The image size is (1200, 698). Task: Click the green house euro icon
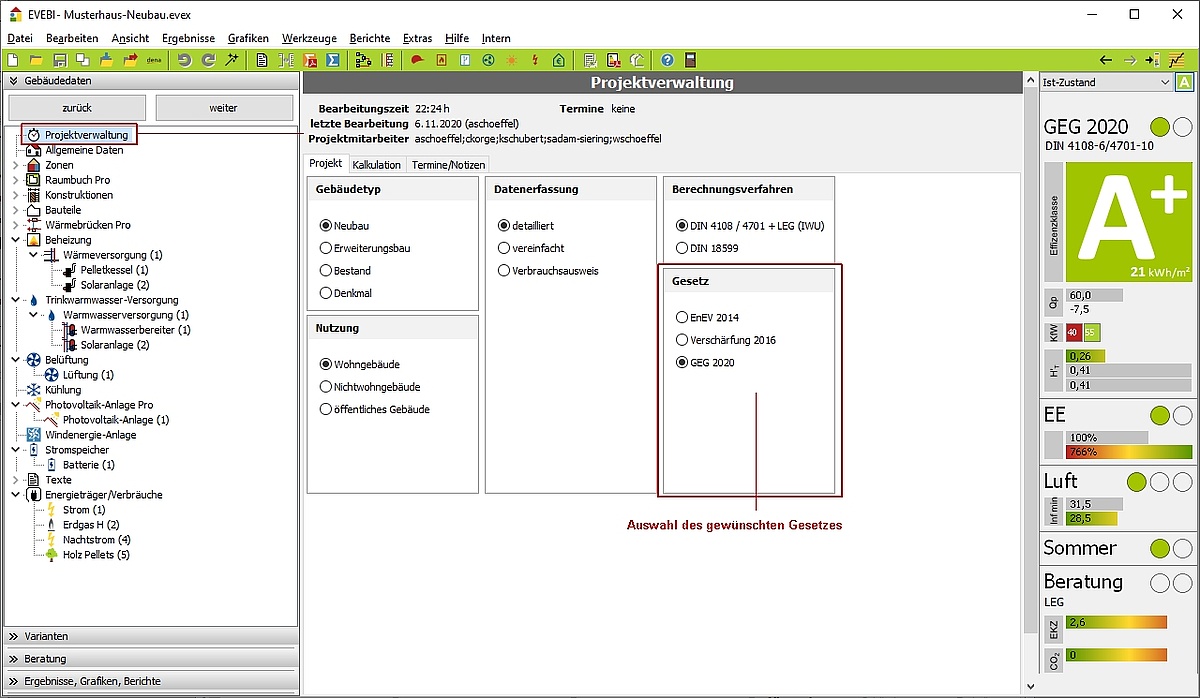click(558, 60)
